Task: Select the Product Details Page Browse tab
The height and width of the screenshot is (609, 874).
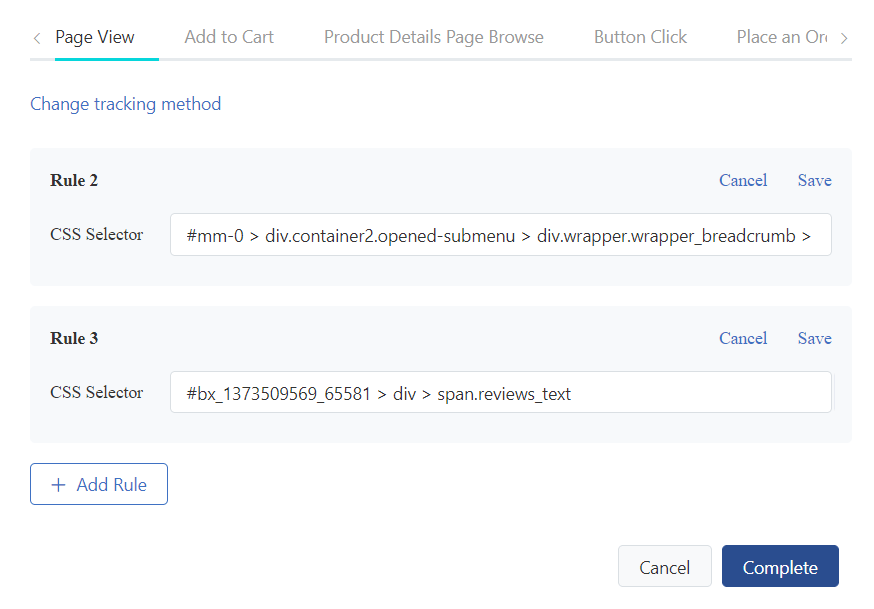Action: coord(433,37)
